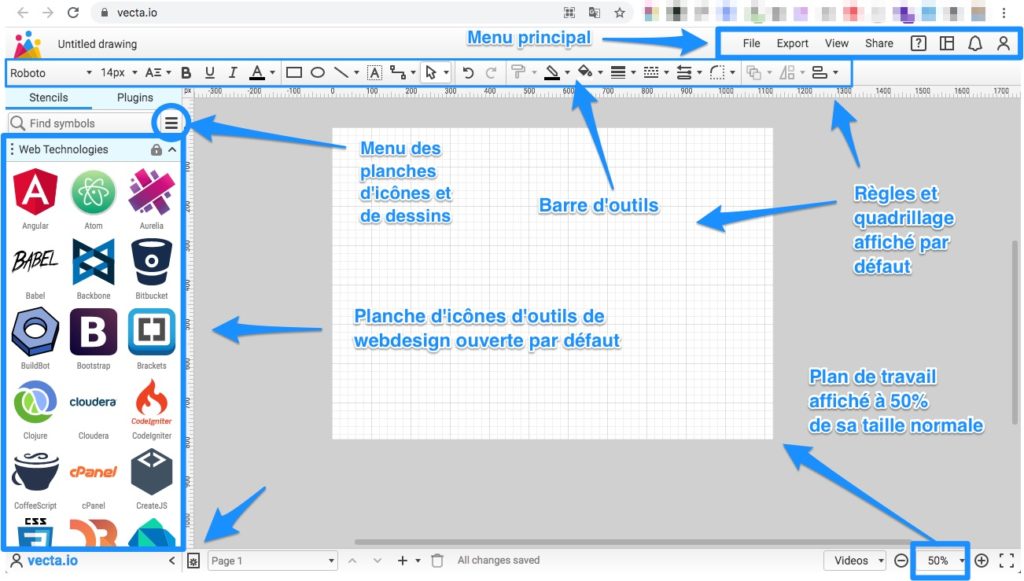The width and height of the screenshot is (1024, 581).
Task: Toggle italic text formatting
Action: point(232,73)
